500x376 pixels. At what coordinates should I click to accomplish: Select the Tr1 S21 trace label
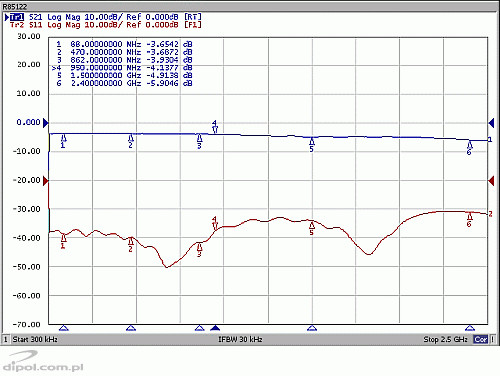(x=103, y=17)
